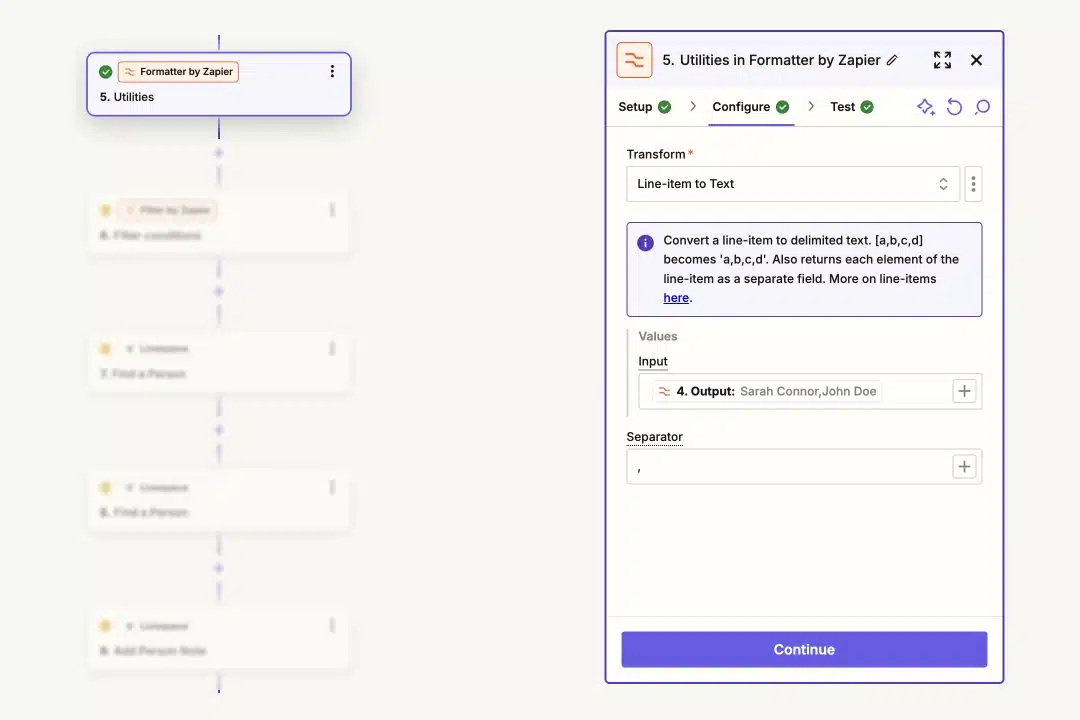Screen dimensions: 1080x720
Task: Click chevron between Setup and Configure
Action: (693, 107)
